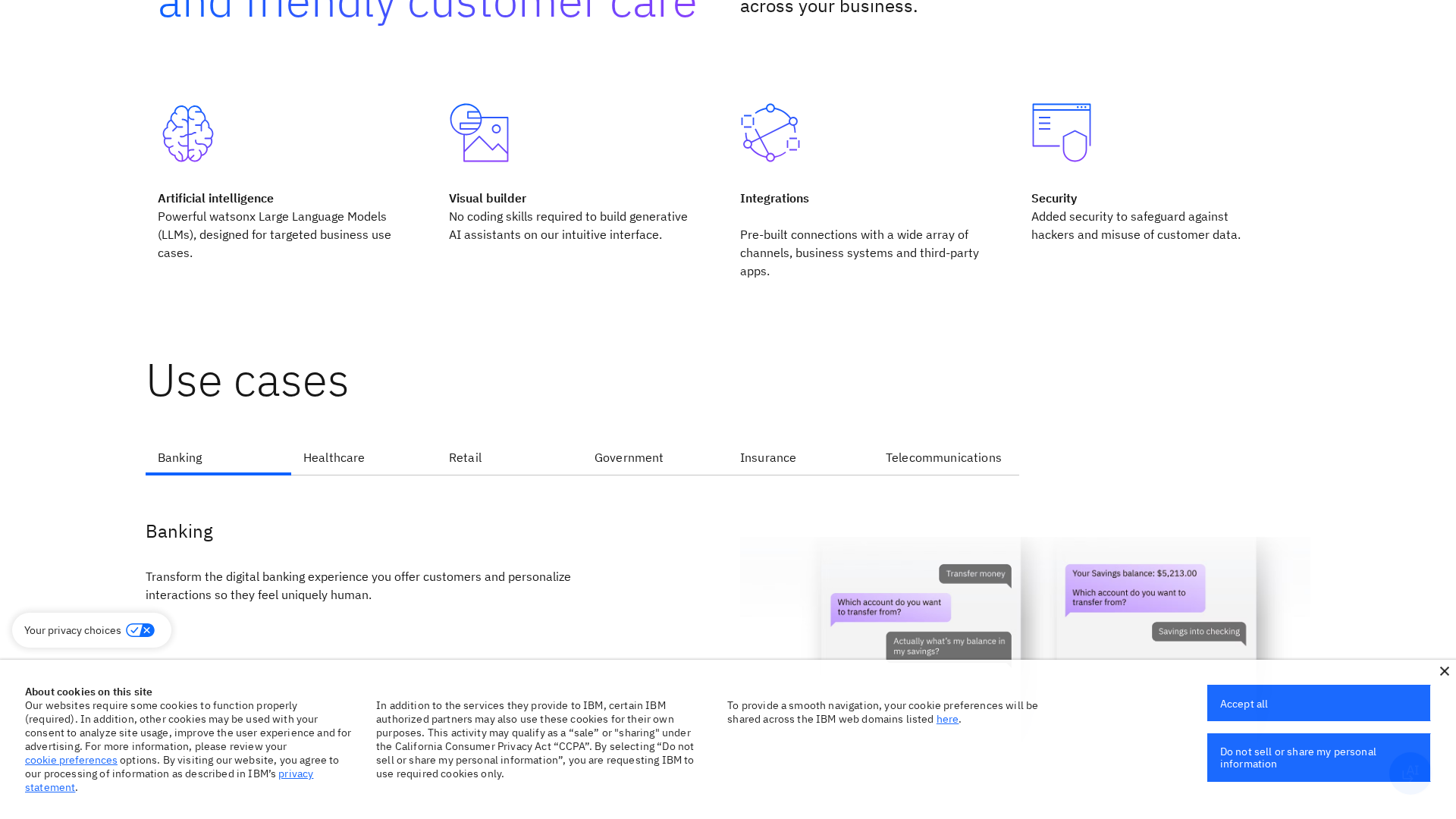This screenshot has width=1456, height=819.
Task: Click the X on the privacy choices badge
Action: [146, 630]
